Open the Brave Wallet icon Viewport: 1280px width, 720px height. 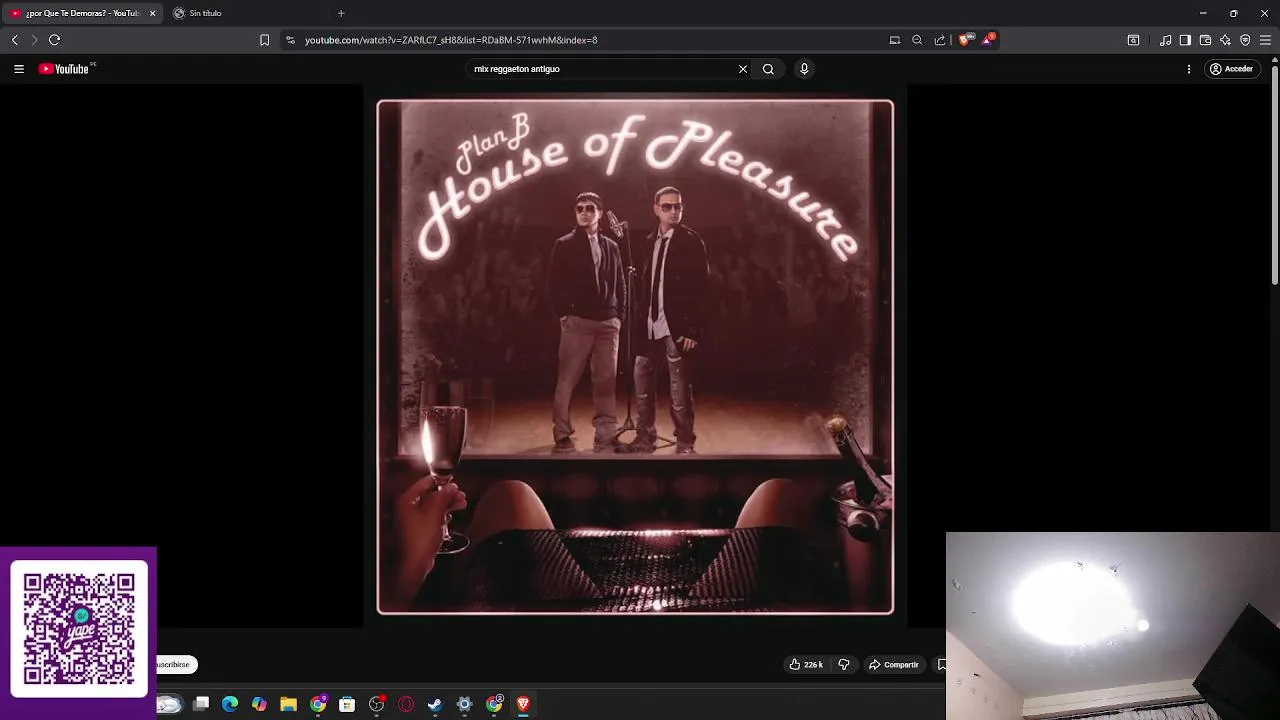pos(1205,40)
